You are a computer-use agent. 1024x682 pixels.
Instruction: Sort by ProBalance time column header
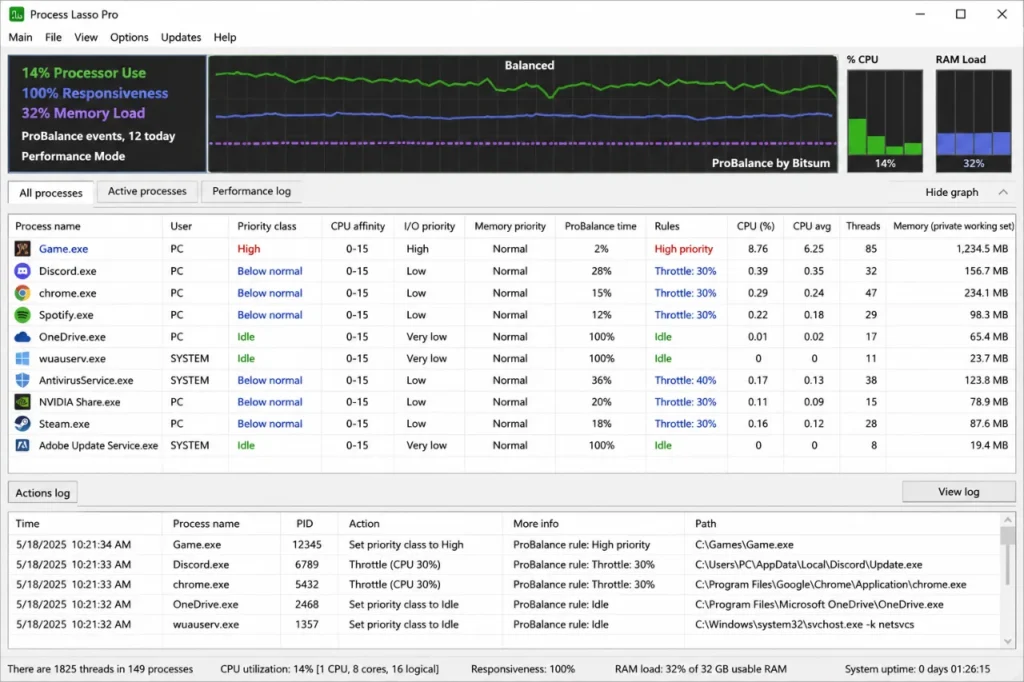[600, 226]
